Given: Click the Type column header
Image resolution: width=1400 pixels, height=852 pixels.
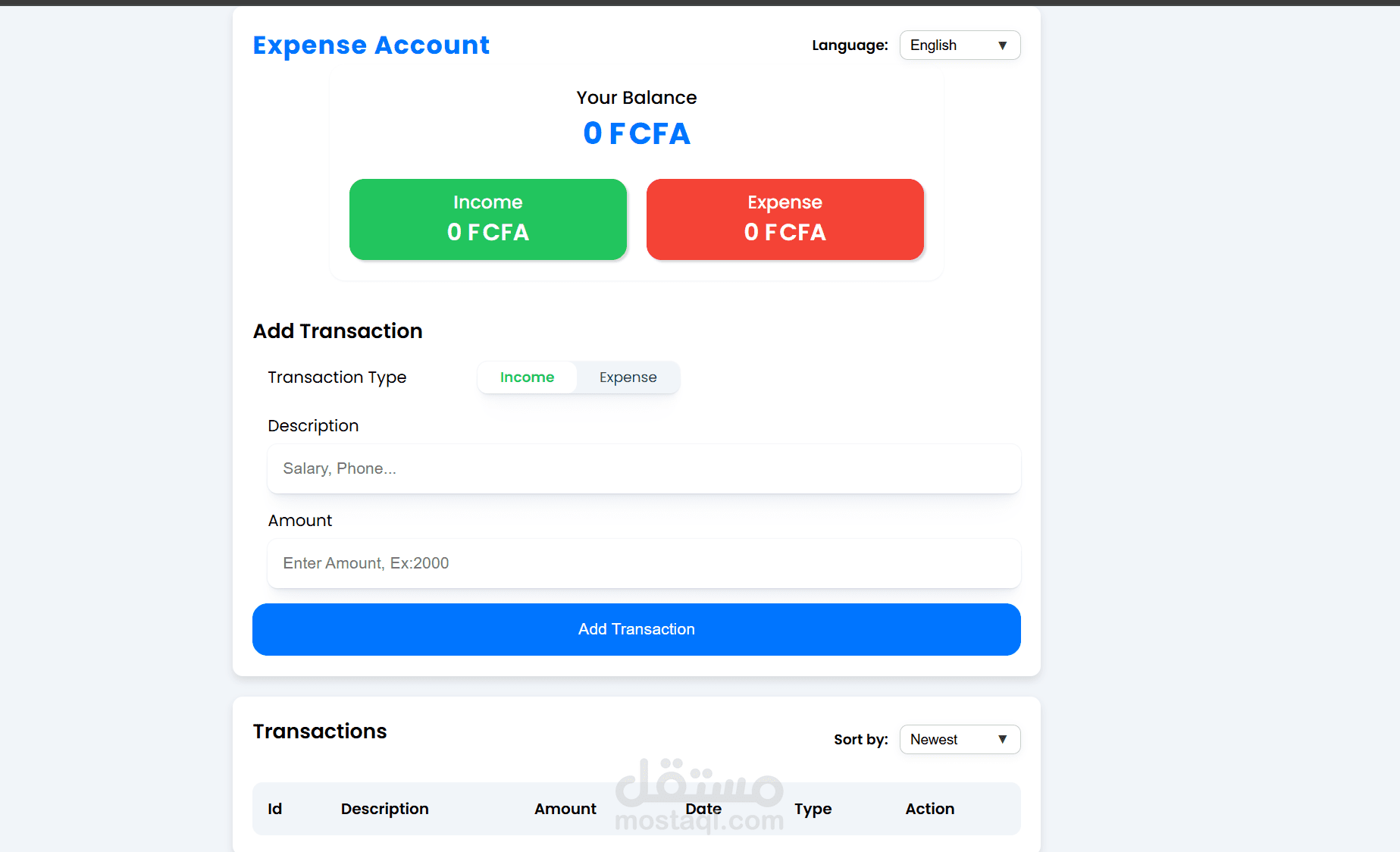Looking at the screenshot, I should point(813,809).
